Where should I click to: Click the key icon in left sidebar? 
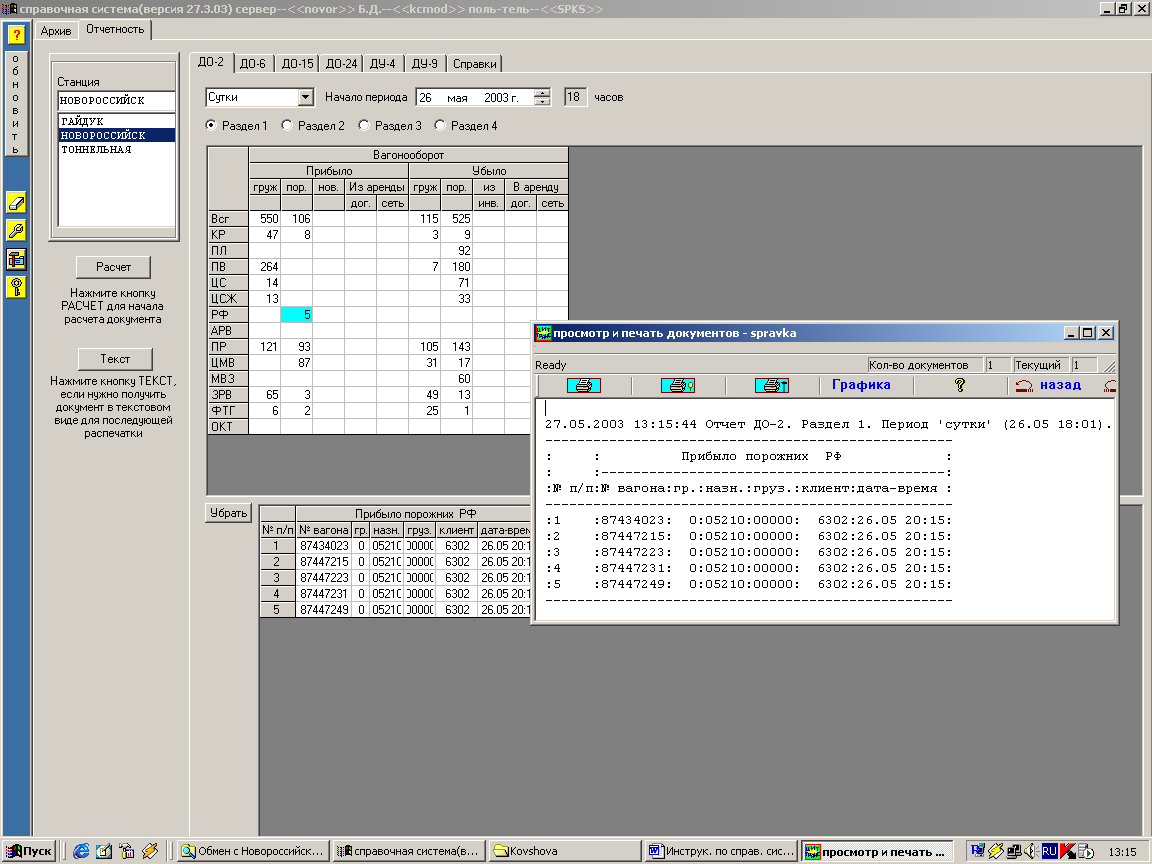click(16, 287)
